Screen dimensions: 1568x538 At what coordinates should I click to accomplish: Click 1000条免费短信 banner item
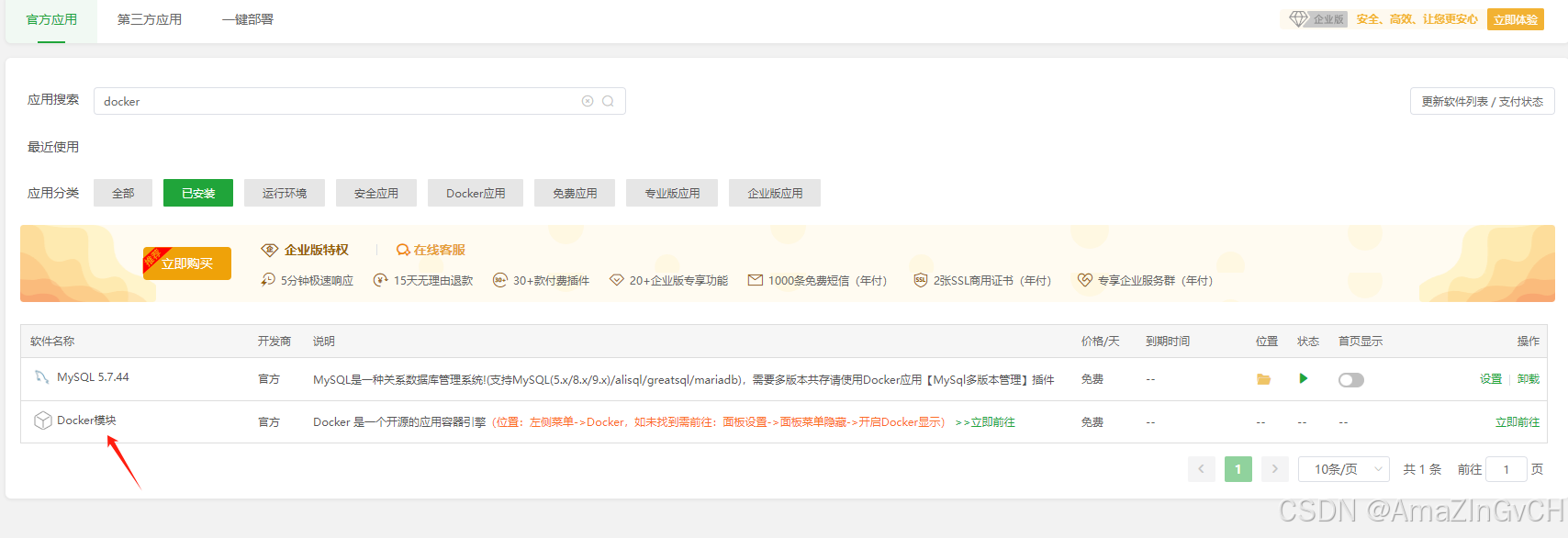pos(818,280)
